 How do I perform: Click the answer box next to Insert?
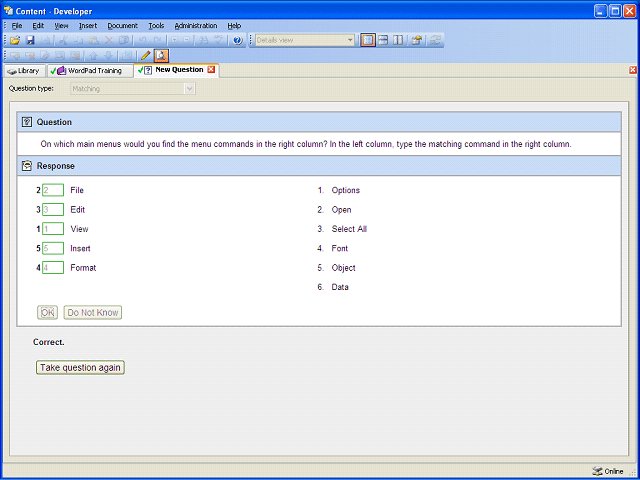click(53, 248)
